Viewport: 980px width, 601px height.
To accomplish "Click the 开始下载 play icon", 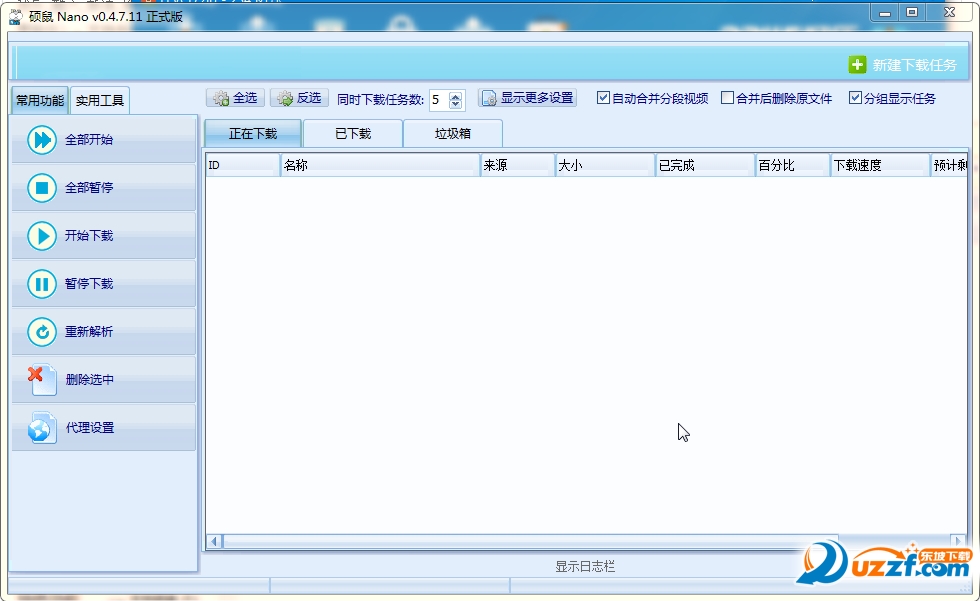I will 42,236.
